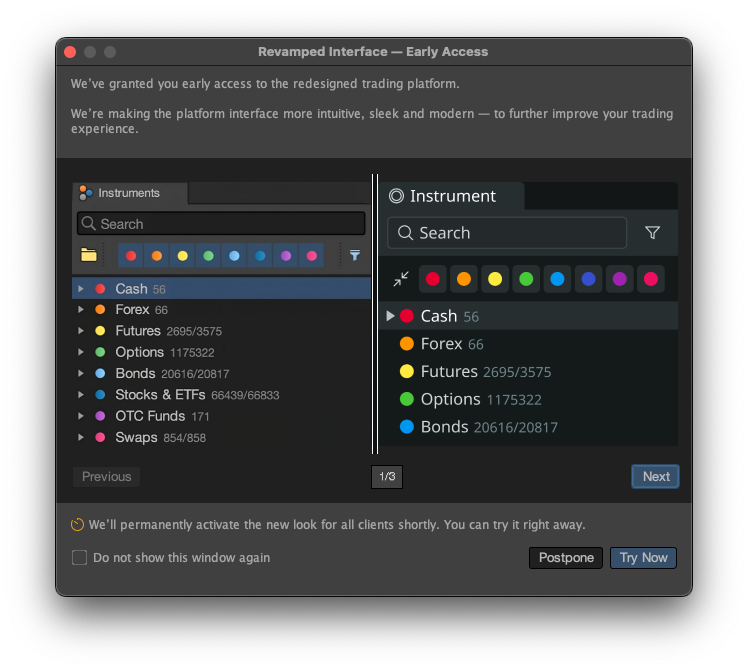748x670 pixels.
Task: Toggle the purple color filter in old toolbar
Action: tap(286, 256)
